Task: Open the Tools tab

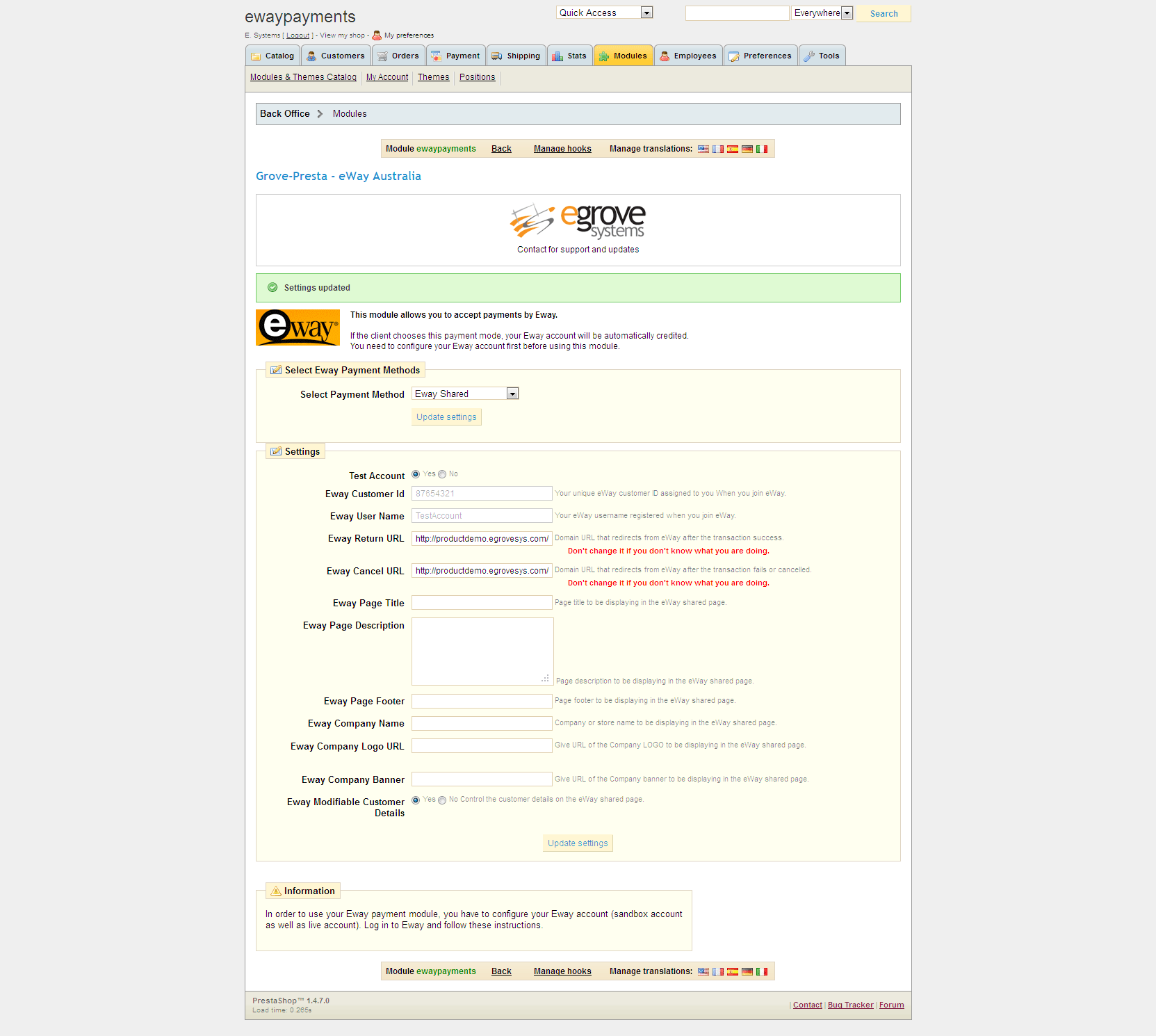Action: click(x=822, y=56)
